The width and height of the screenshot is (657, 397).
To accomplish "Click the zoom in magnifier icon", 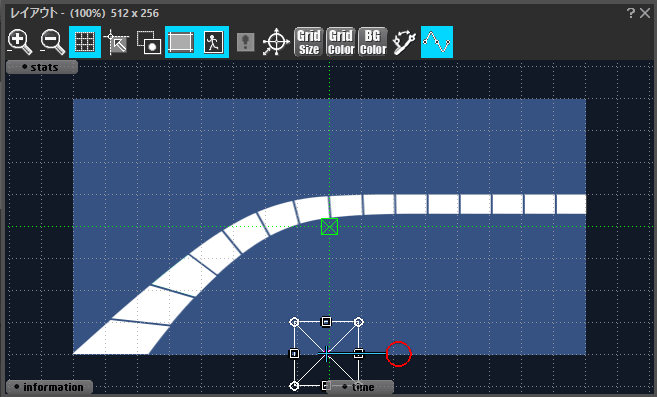I will click(x=19, y=42).
